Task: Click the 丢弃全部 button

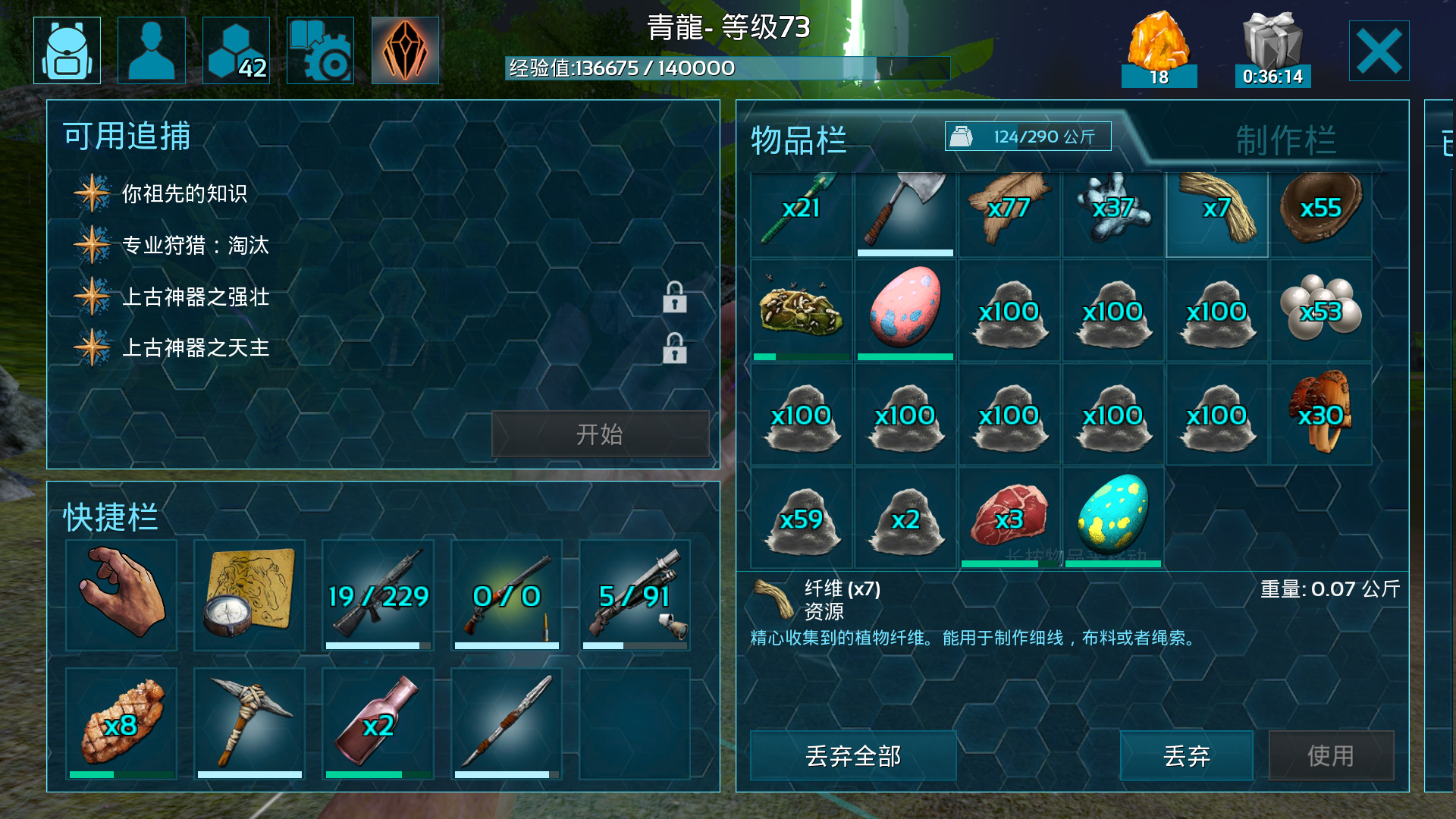Action: [x=853, y=756]
